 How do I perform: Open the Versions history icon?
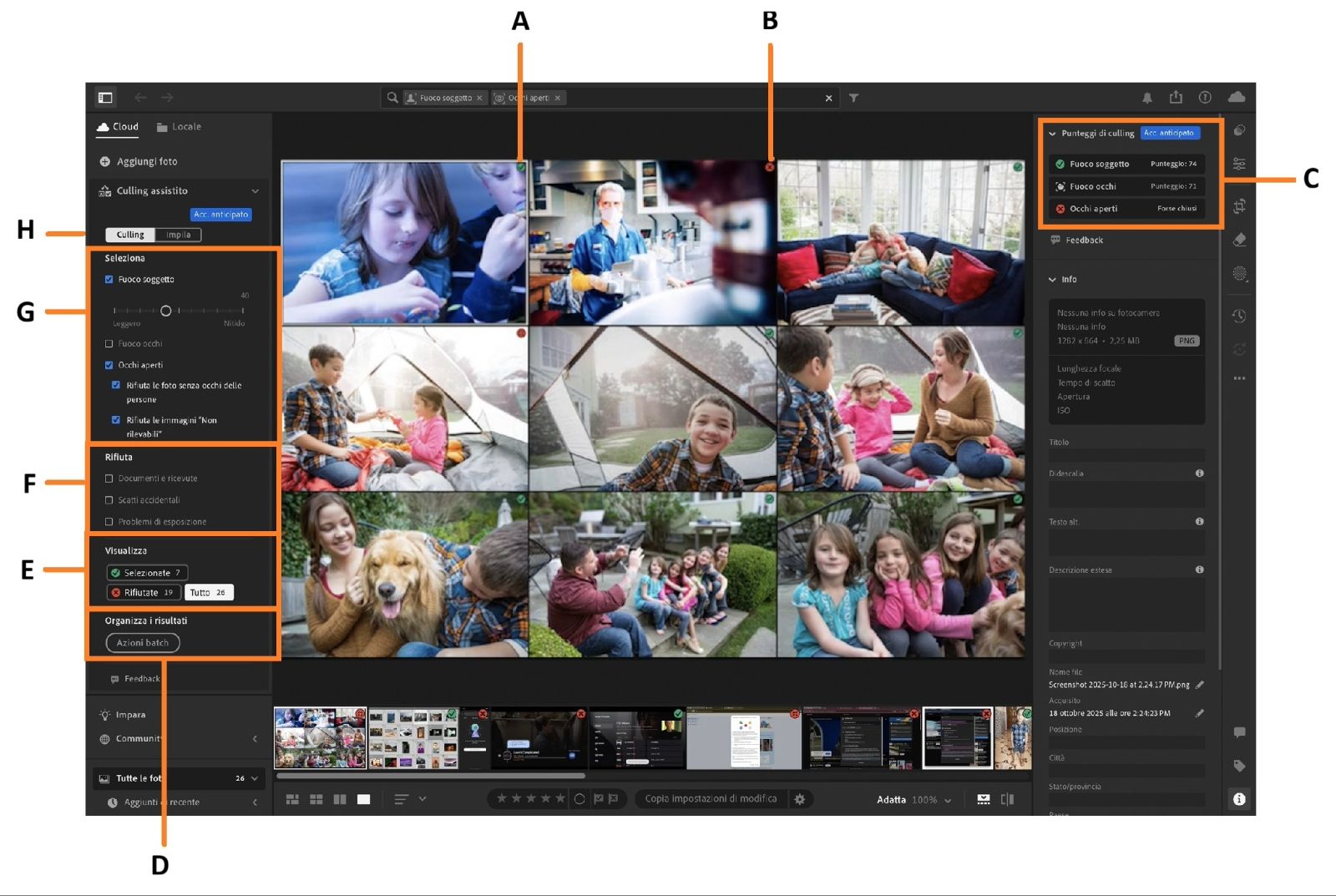pos(1239,316)
